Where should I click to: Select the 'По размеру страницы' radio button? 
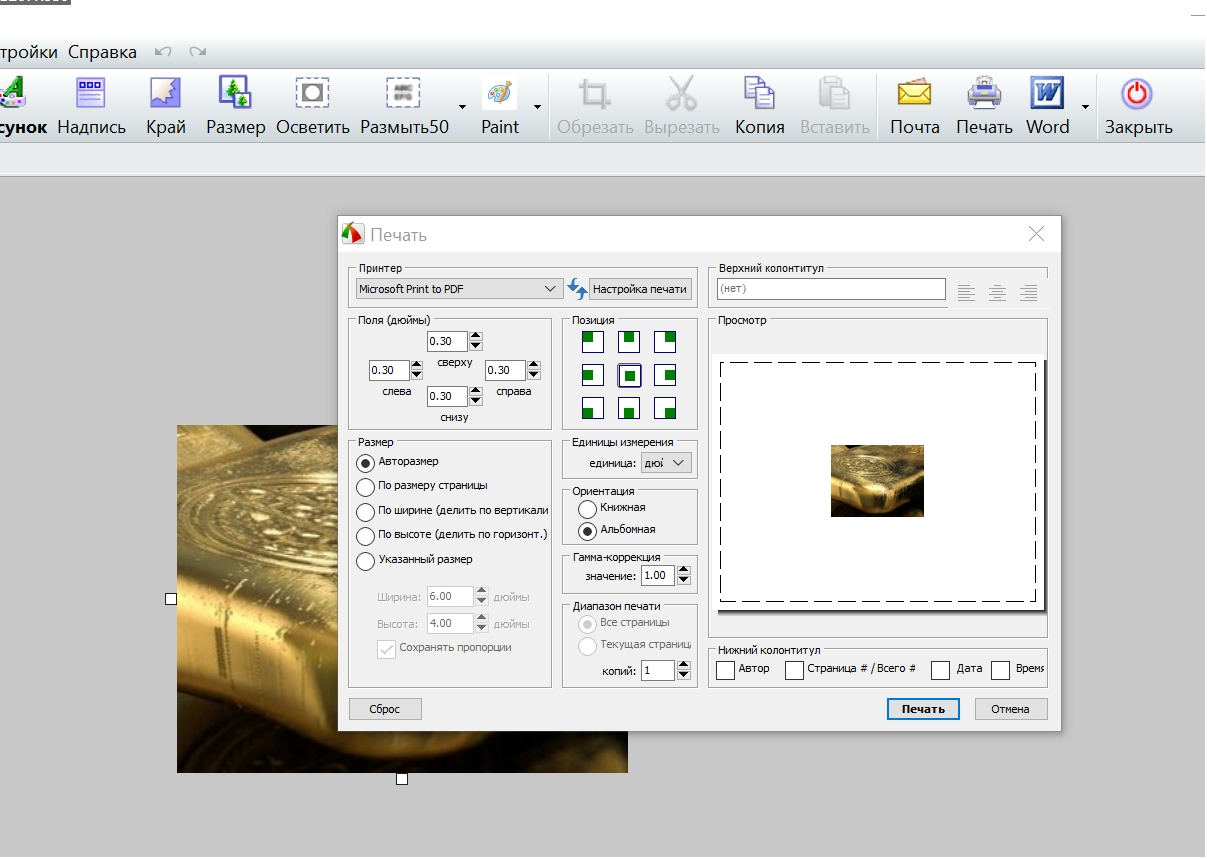pos(366,486)
